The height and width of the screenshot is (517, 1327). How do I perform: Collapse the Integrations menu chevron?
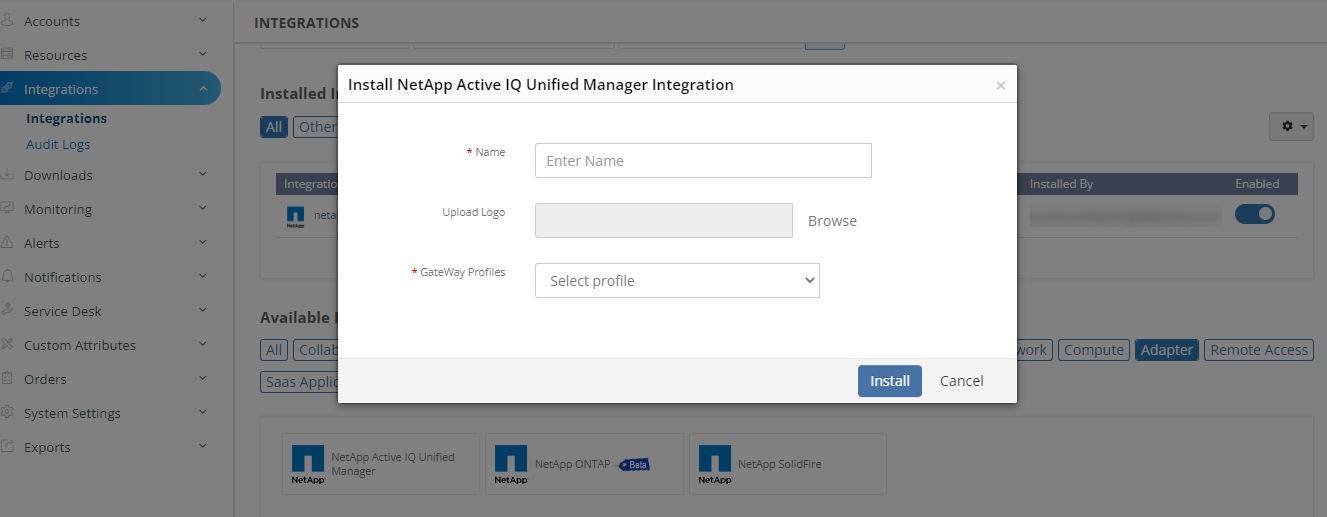click(203, 88)
